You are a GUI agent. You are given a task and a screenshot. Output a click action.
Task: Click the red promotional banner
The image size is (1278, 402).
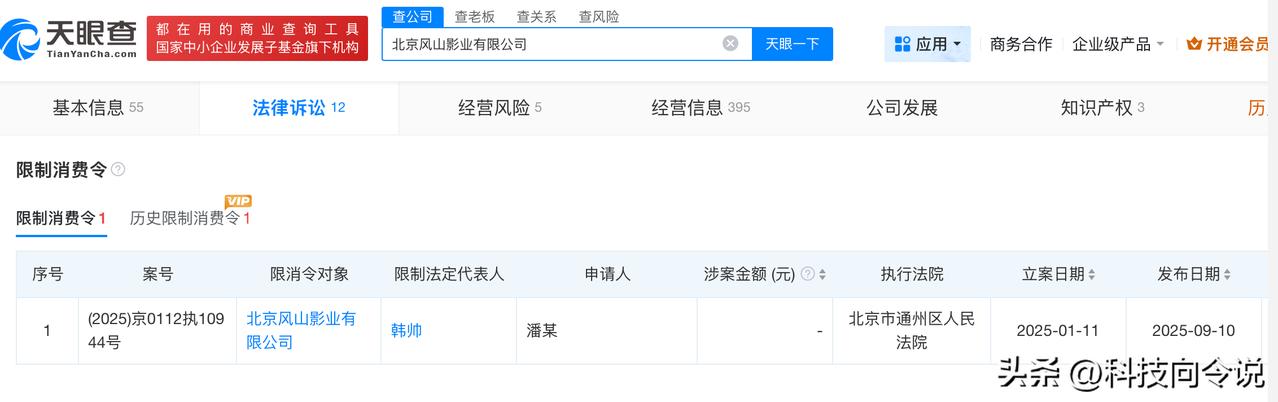tap(257, 37)
